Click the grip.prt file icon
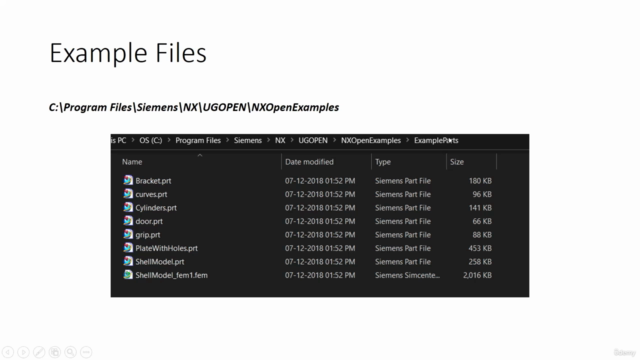640x360 pixels. (128, 234)
